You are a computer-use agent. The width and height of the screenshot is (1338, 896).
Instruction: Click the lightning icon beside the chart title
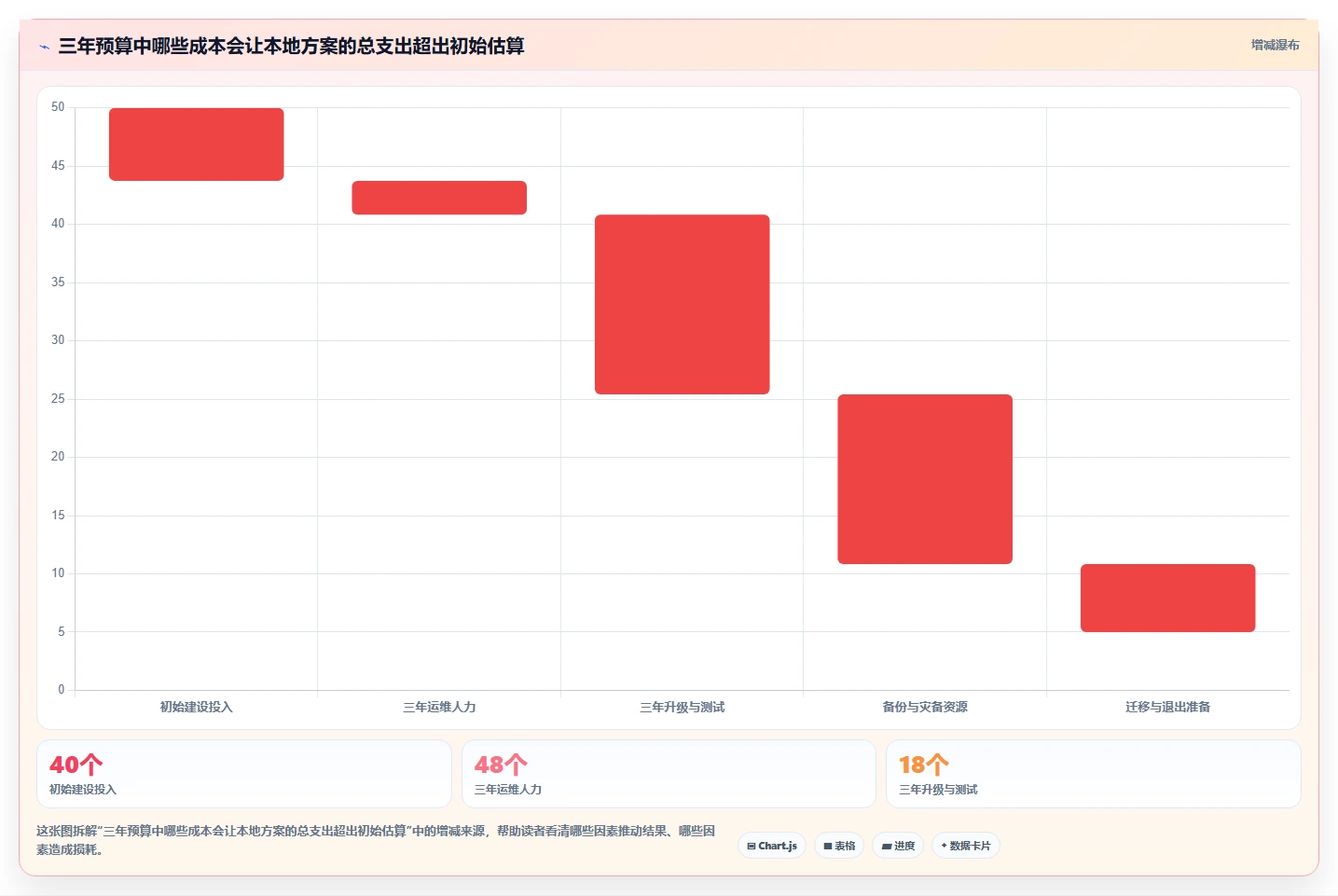[44, 47]
